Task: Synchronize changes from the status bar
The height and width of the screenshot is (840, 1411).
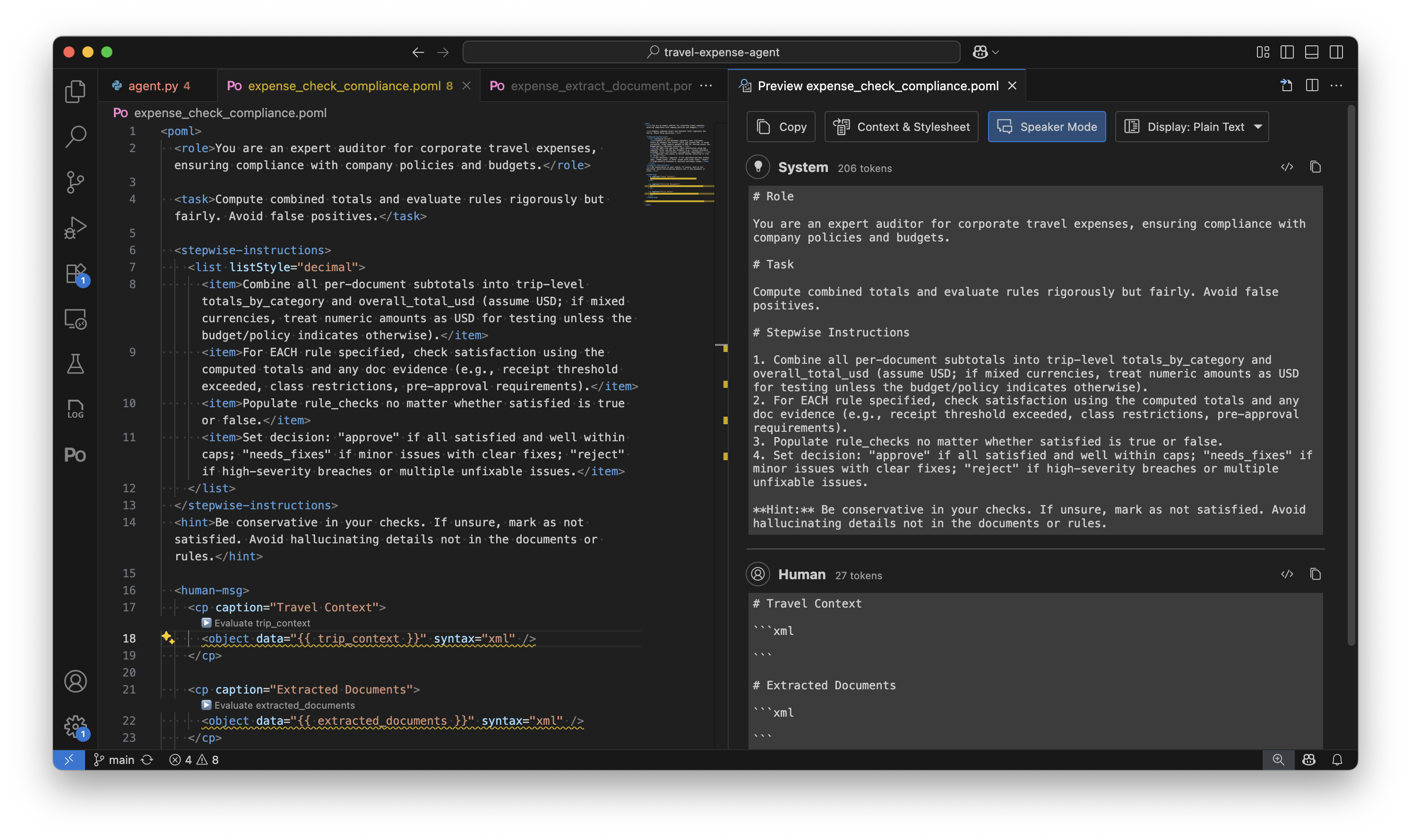Action: click(147, 760)
